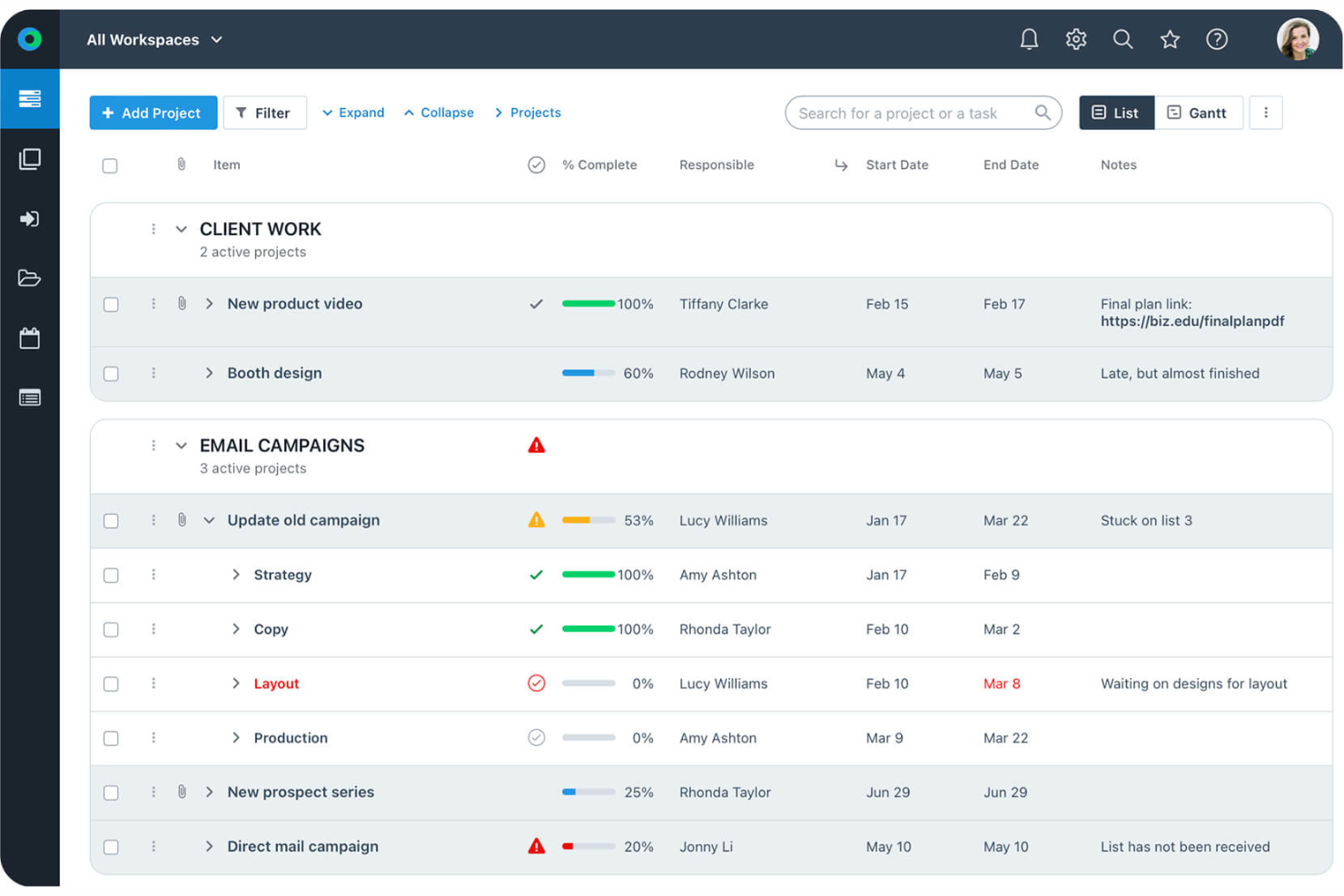This screenshot has height=896, width=1344.
Task: Click progress bar on Booth design row
Action: coord(588,373)
